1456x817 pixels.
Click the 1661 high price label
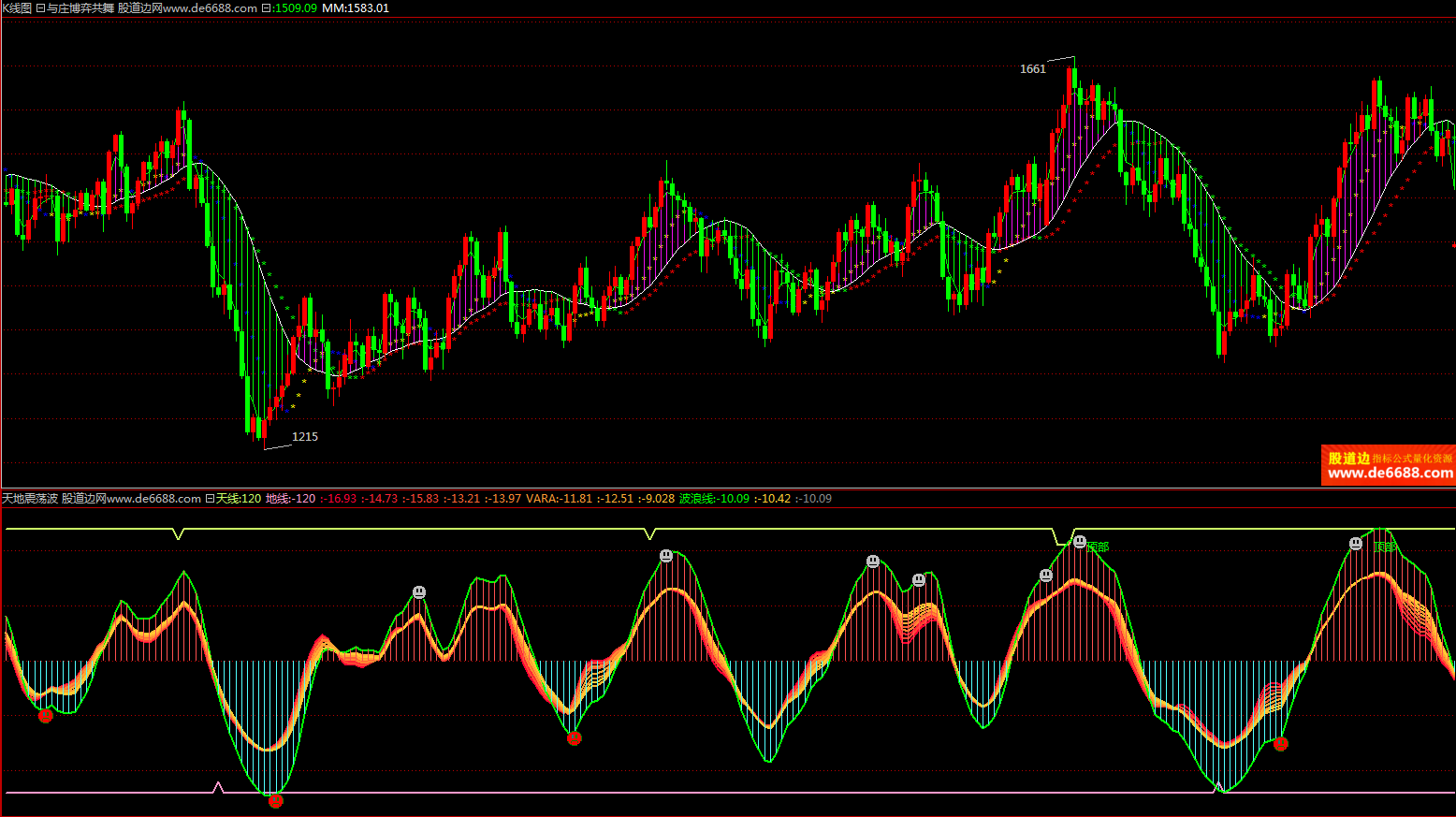click(1033, 69)
